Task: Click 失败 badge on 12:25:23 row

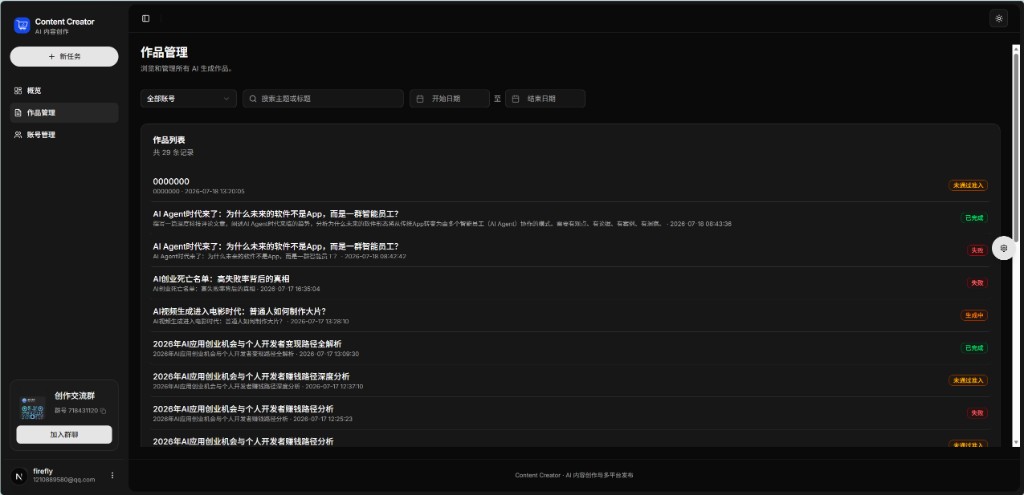Action: 978,413
